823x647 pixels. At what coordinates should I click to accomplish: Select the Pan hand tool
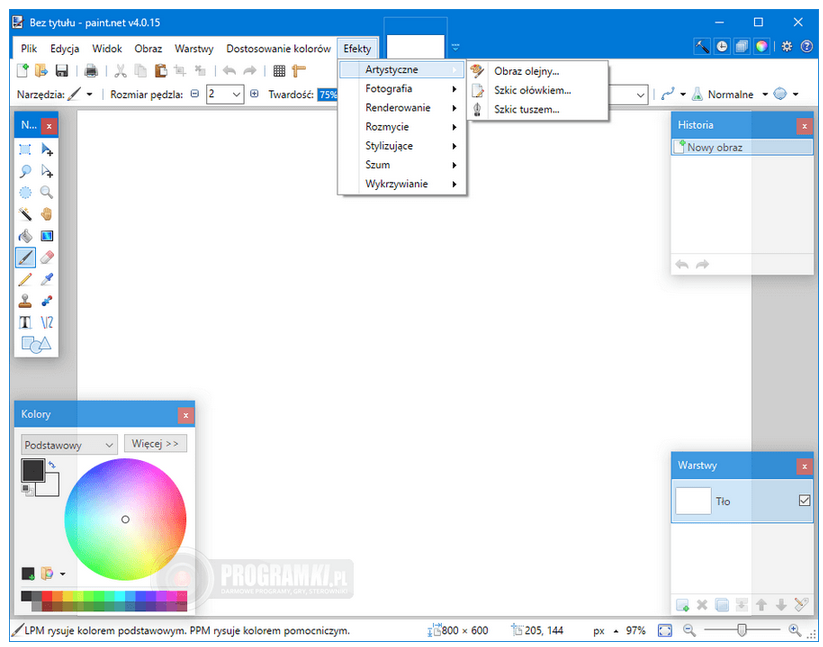click(47, 214)
